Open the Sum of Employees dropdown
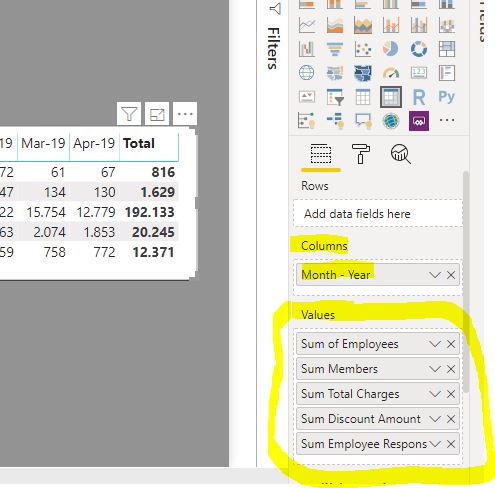 pos(435,344)
